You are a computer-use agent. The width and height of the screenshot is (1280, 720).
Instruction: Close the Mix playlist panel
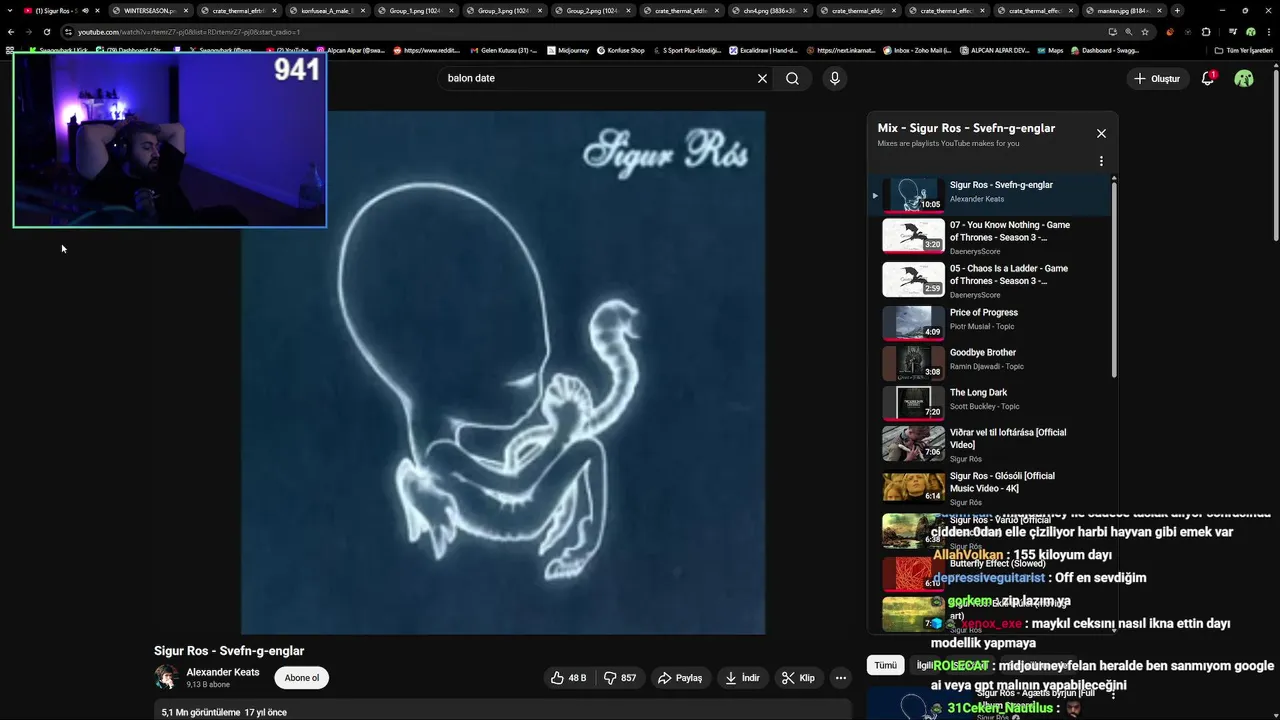[1101, 133]
